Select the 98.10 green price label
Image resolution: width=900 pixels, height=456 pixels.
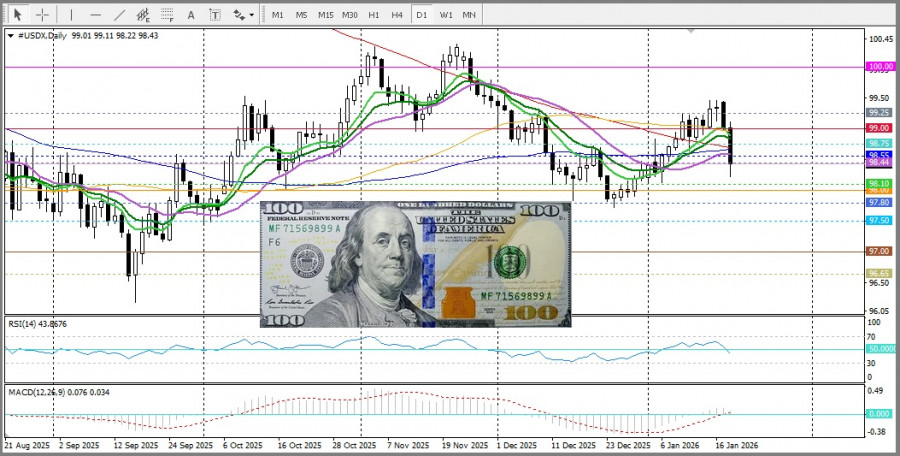[880, 183]
